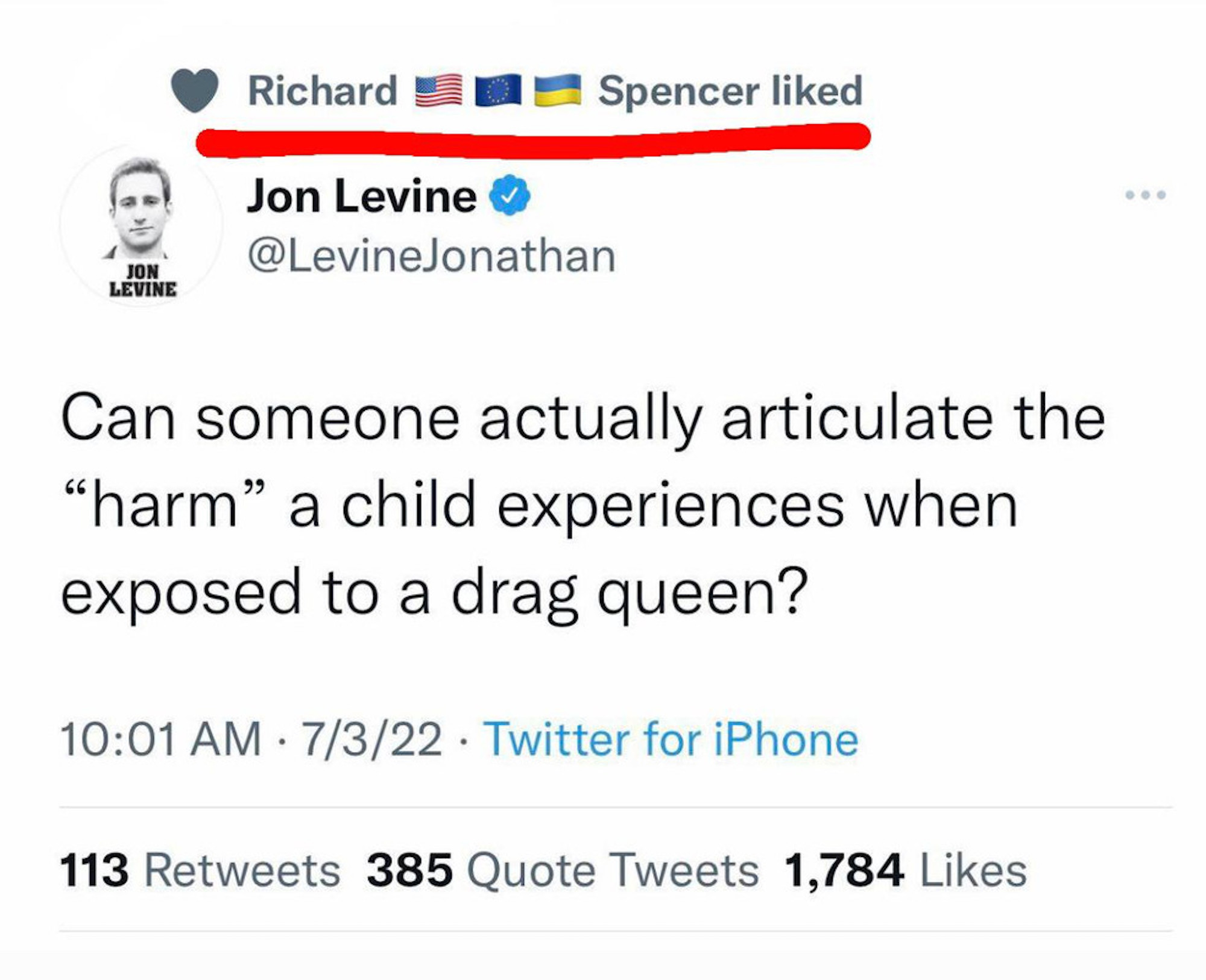This screenshot has height=980, width=1206.
Task: Click the "JON LEVINE" caption in avatar
Action: pyautogui.click(x=143, y=281)
